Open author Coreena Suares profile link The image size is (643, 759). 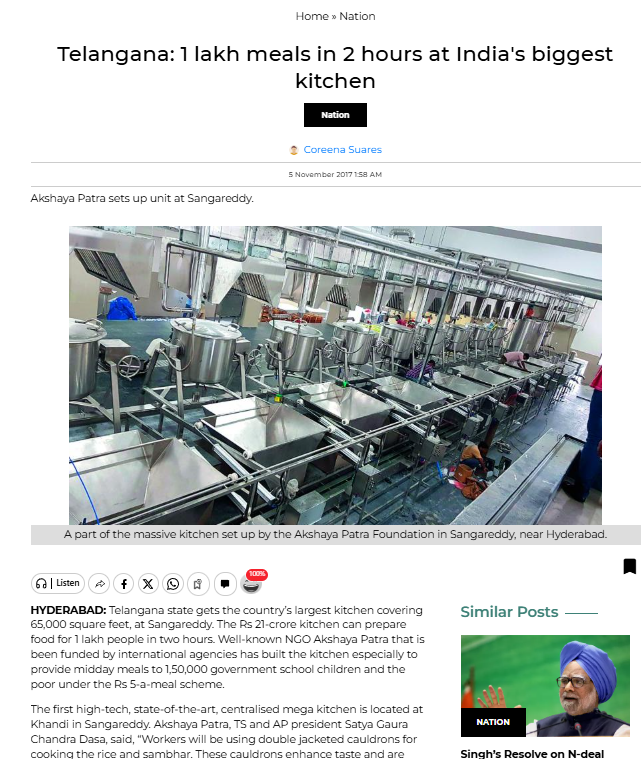click(342, 150)
